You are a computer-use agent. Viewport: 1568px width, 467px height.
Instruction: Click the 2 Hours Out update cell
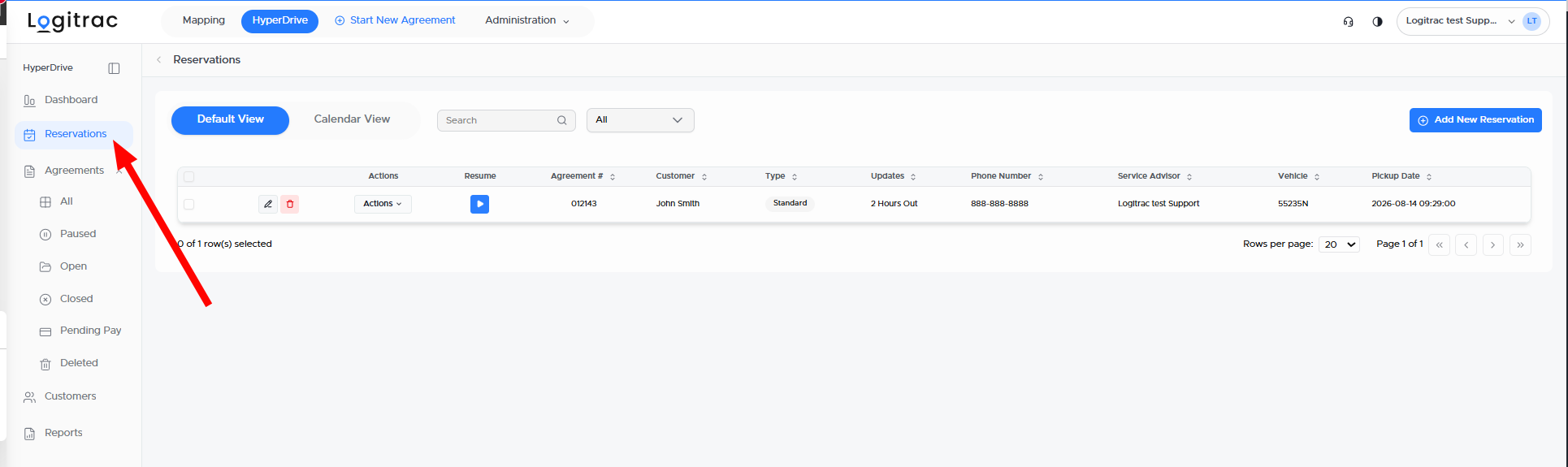click(894, 204)
